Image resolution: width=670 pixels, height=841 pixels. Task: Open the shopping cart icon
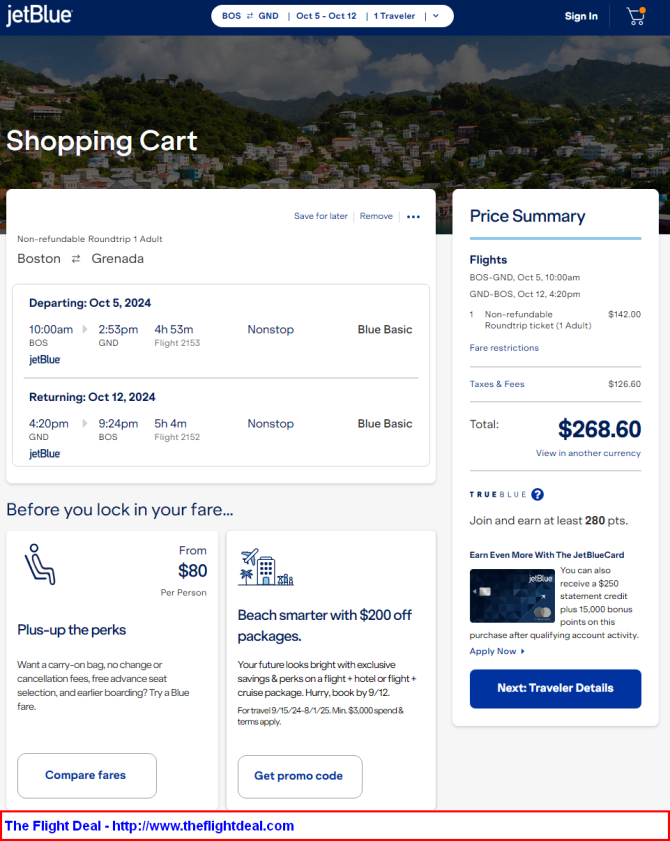click(x=635, y=16)
